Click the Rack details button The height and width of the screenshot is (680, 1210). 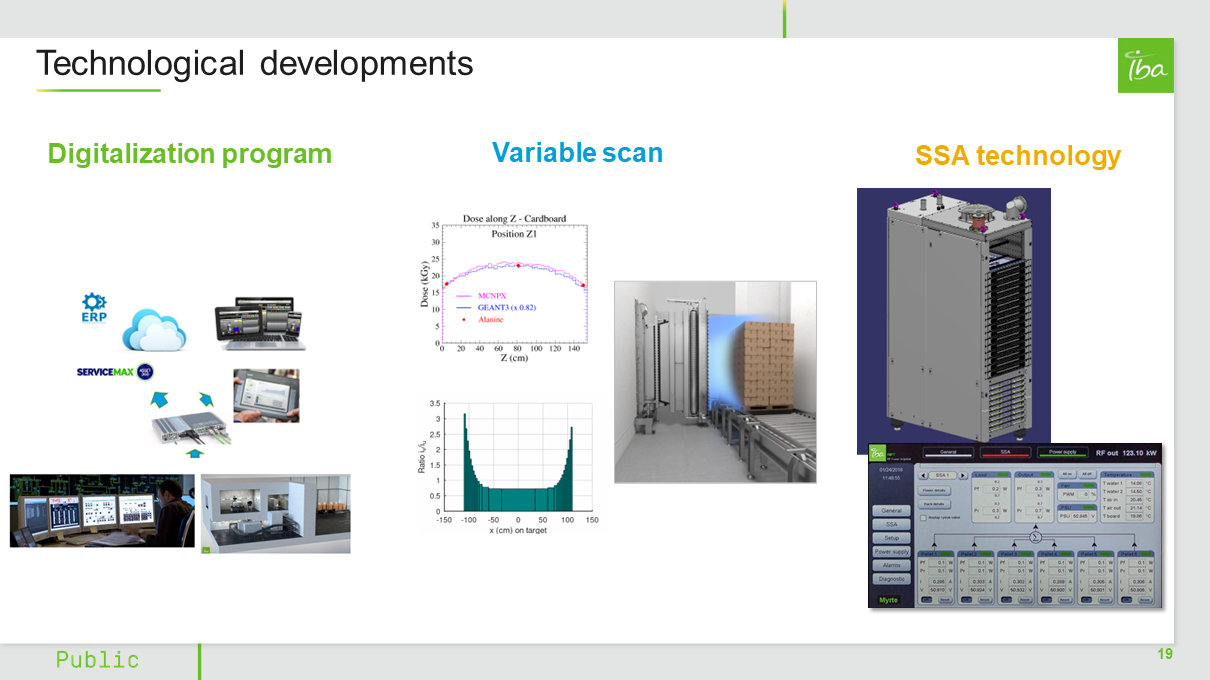coord(934,504)
